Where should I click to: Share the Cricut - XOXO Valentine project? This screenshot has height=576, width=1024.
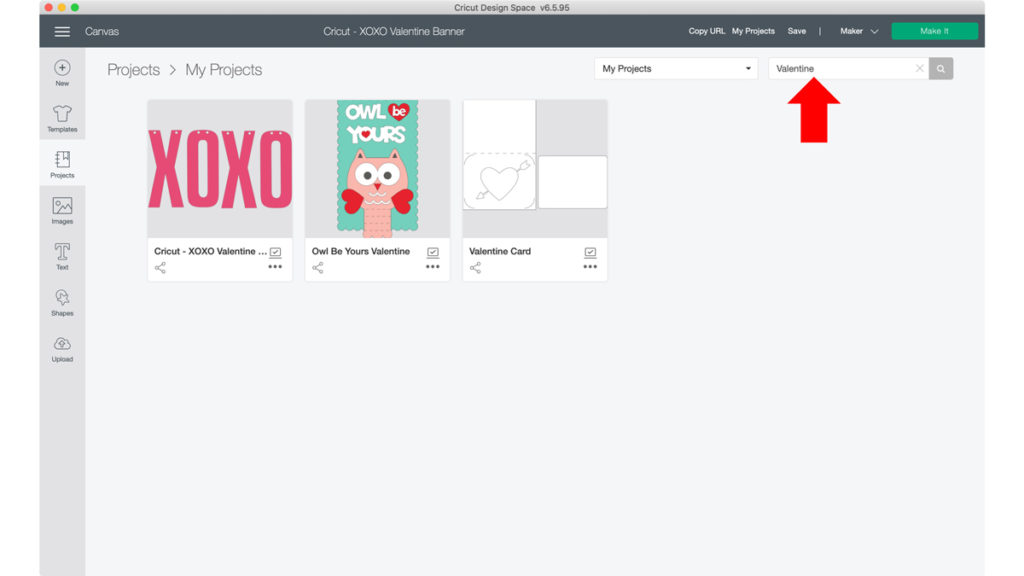click(x=160, y=268)
